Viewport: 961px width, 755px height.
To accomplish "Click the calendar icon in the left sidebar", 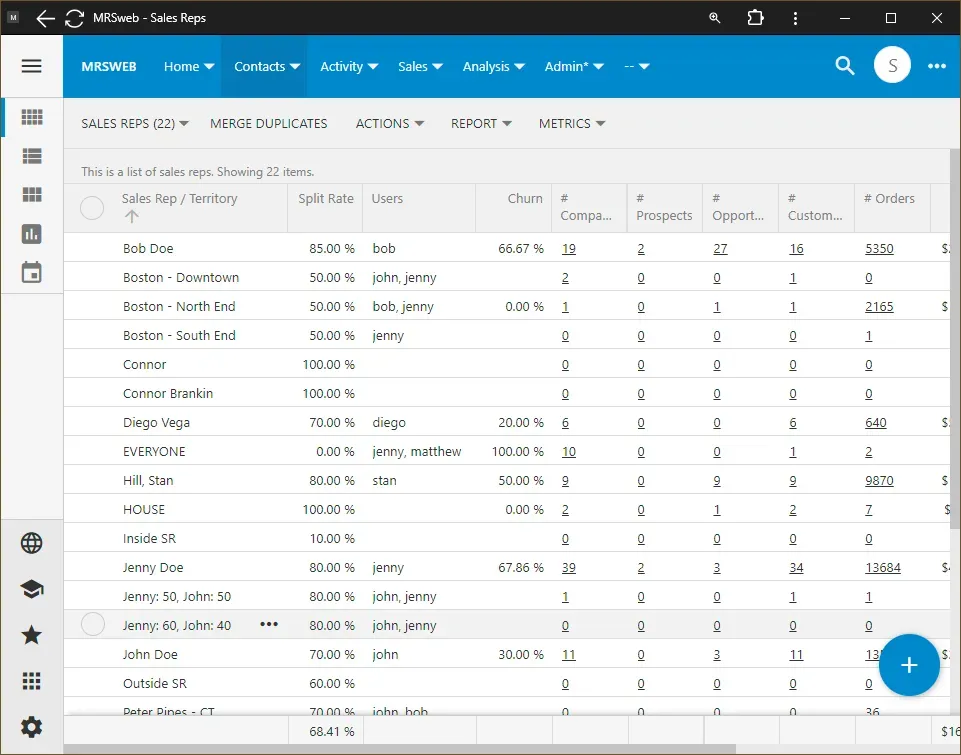I will coord(32,272).
